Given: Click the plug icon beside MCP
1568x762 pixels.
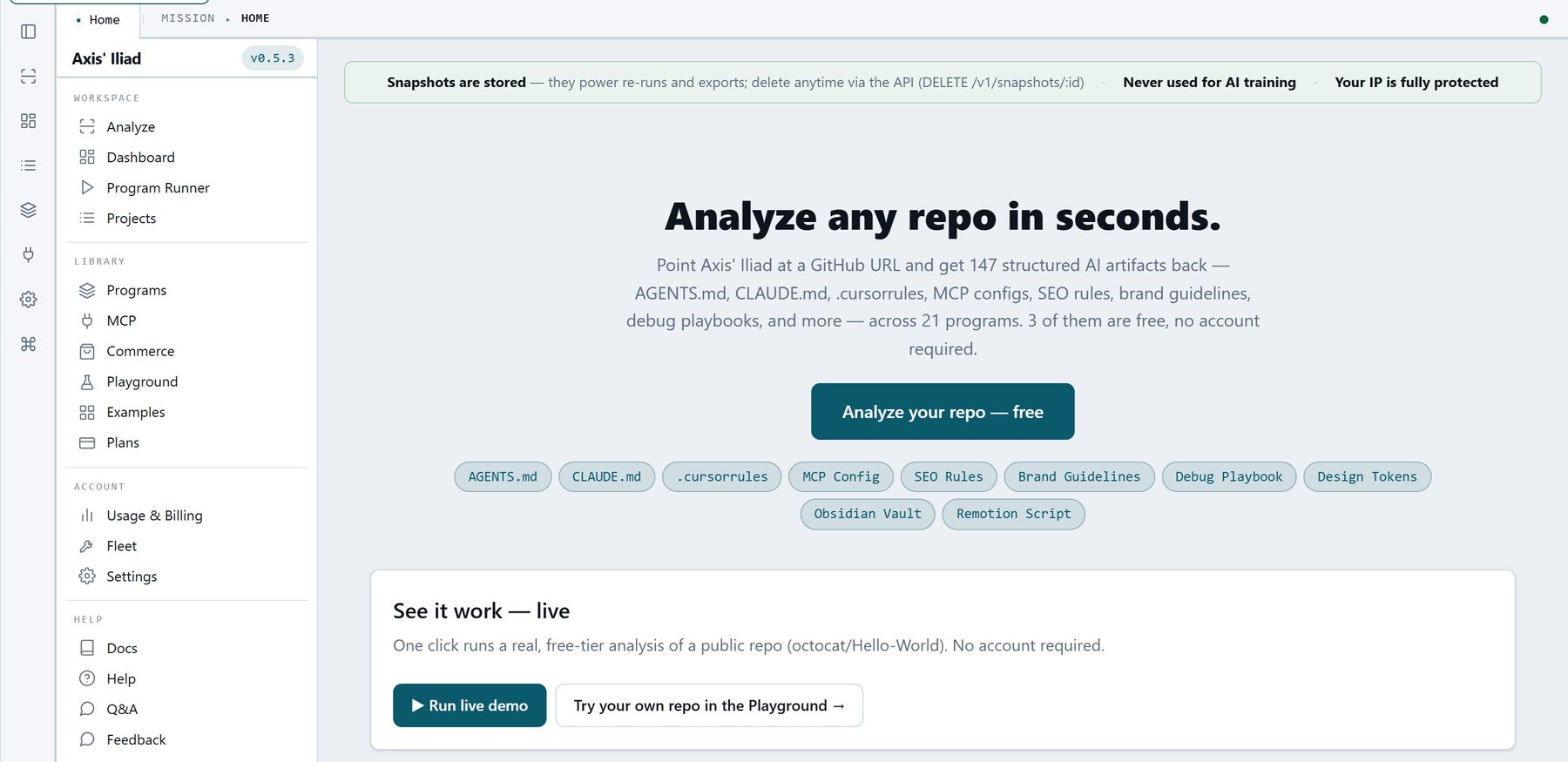Looking at the screenshot, I should [x=87, y=320].
